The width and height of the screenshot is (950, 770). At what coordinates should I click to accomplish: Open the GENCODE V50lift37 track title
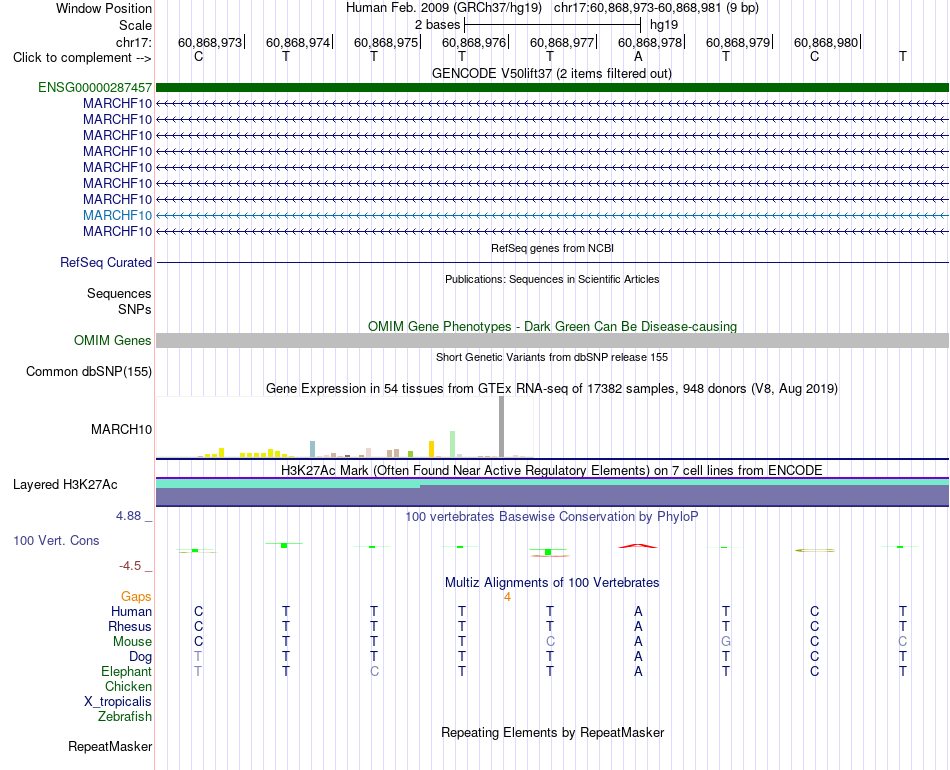[x=552, y=73]
